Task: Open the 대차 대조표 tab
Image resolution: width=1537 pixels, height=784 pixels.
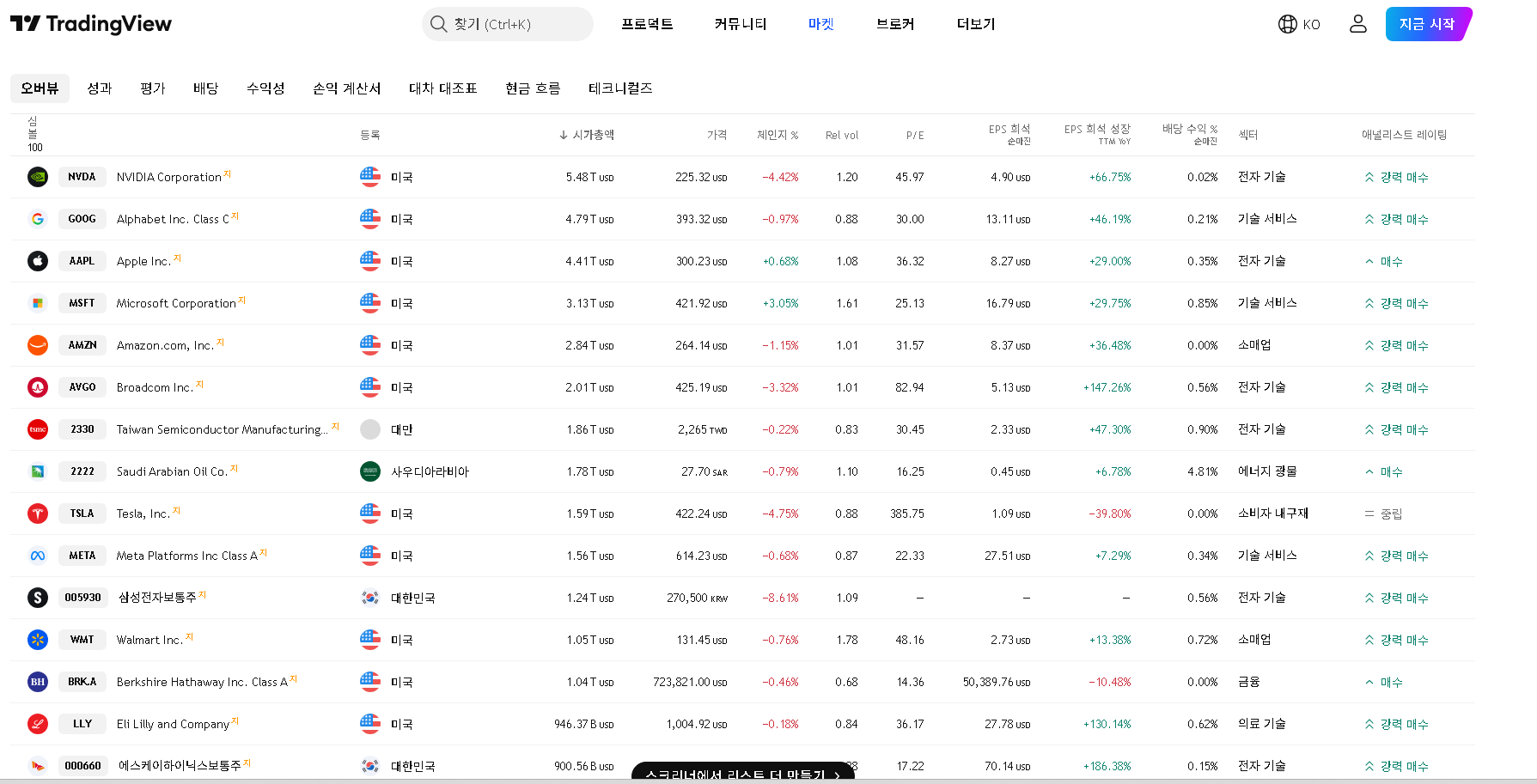Action: coord(443,88)
